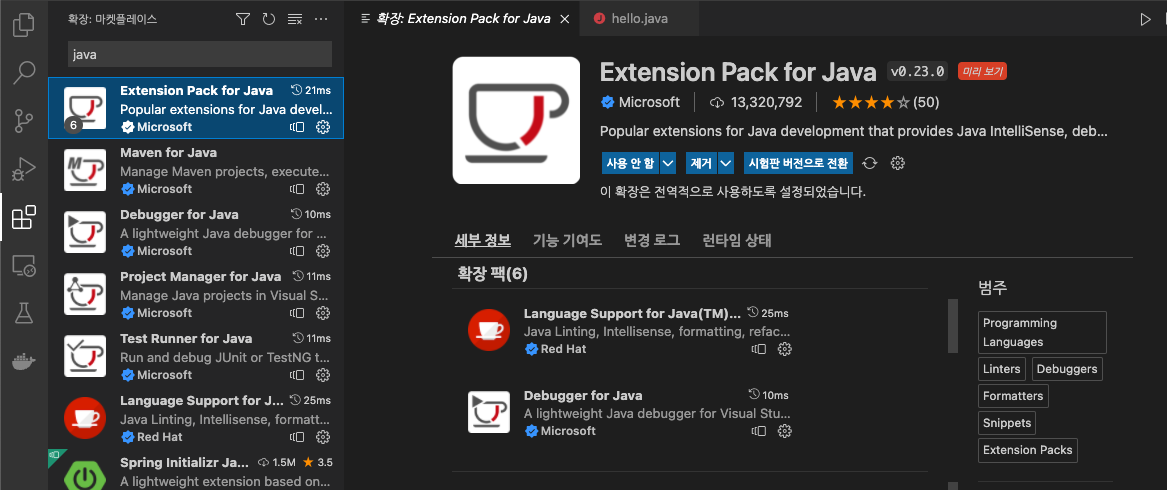Viewport: 1167px width, 490px height.
Task: Click Programming Languages category tag
Action: click(x=1042, y=332)
